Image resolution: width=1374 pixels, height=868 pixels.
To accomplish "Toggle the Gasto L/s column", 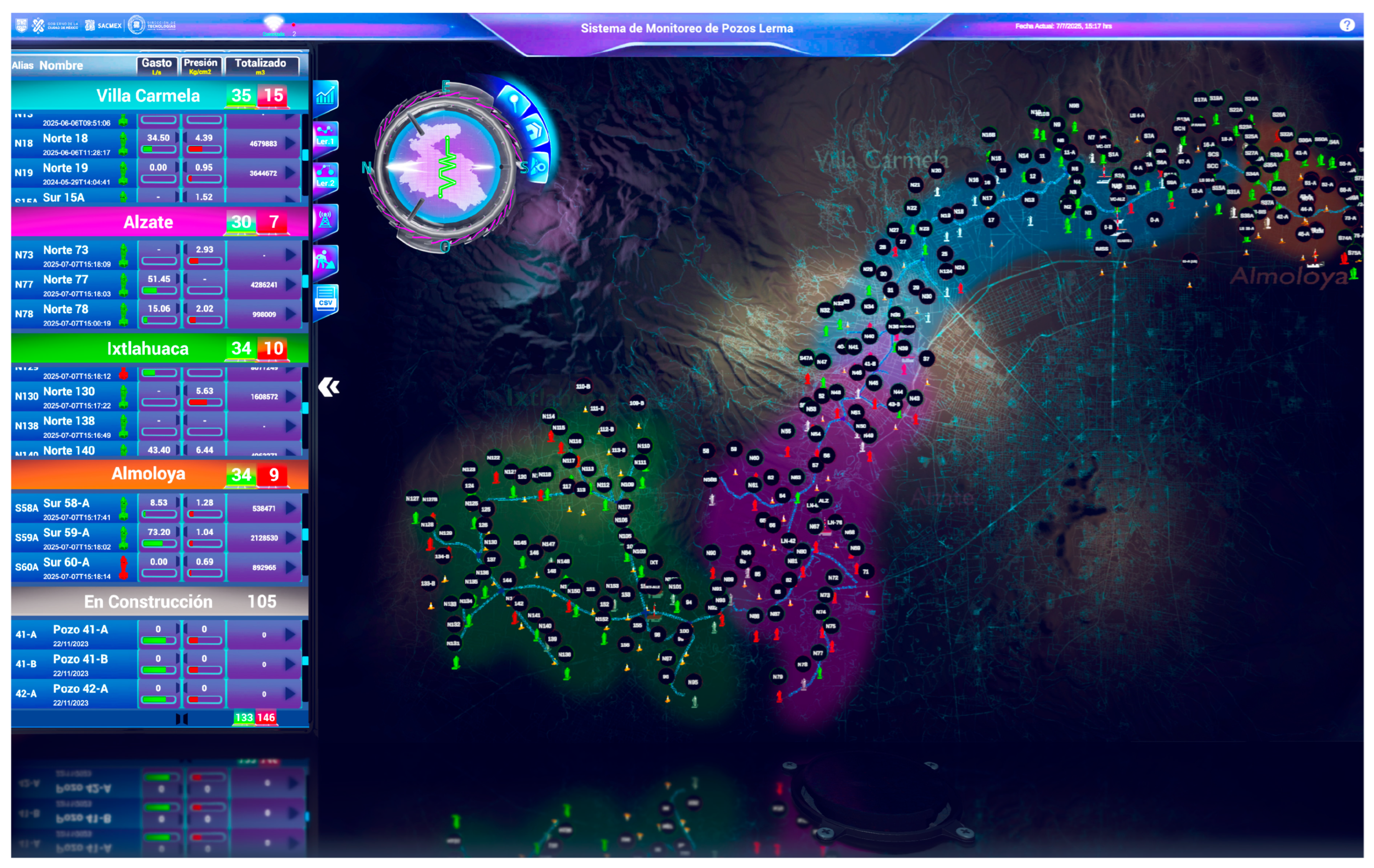I will [x=157, y=66].
